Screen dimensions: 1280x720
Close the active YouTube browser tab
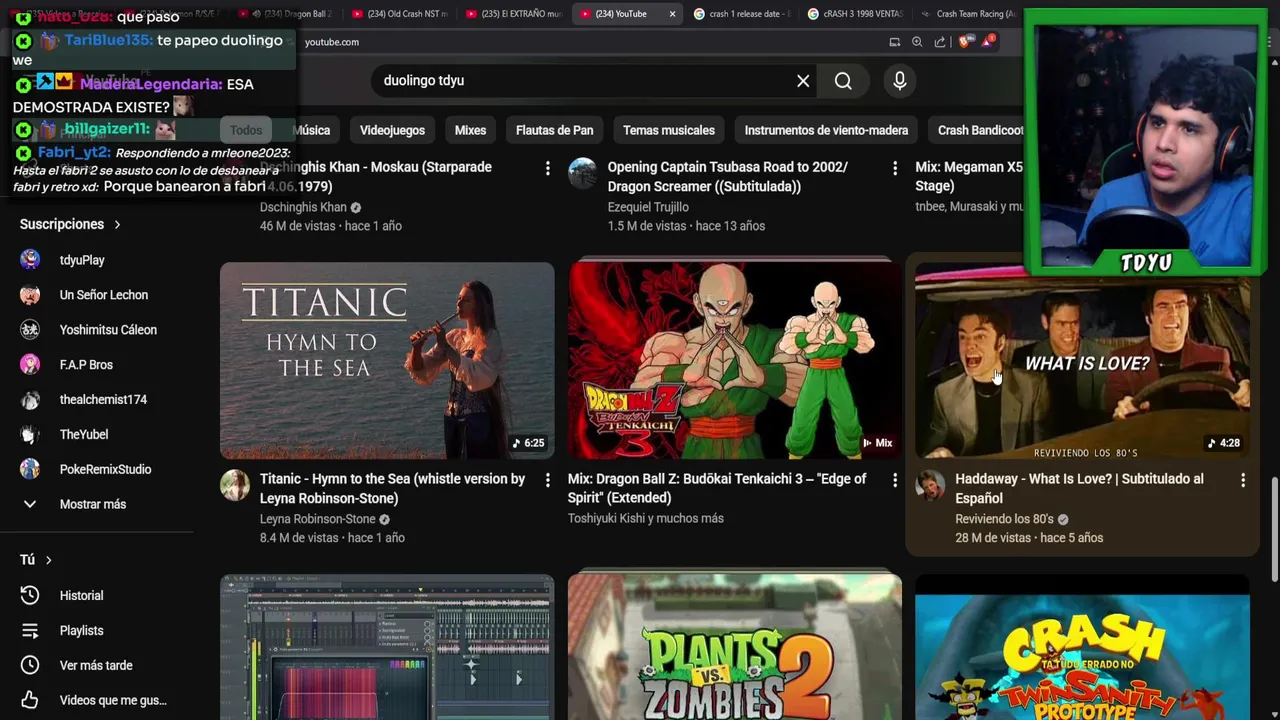click(672, 14)
